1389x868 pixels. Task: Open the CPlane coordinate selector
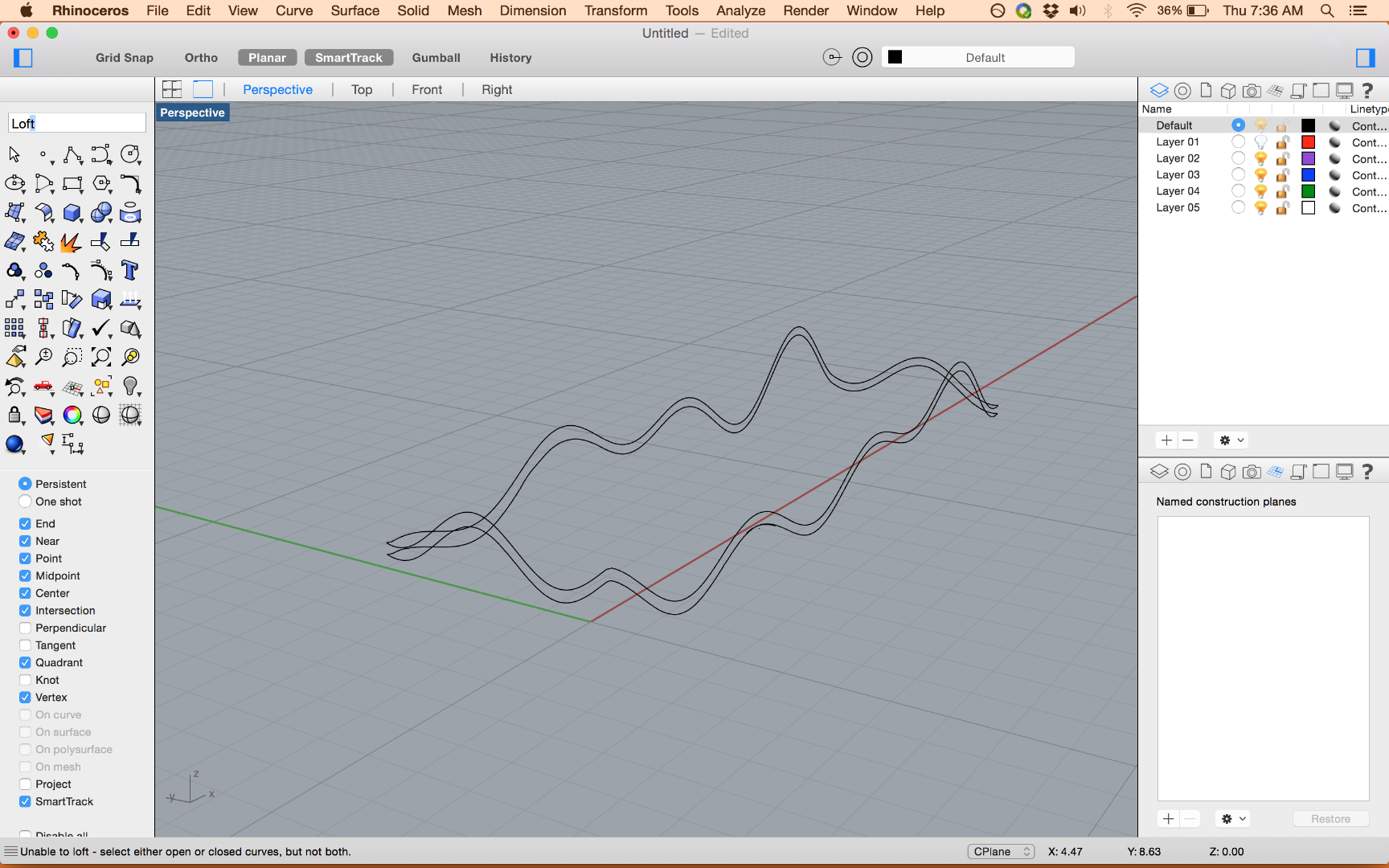(1001, 852)
